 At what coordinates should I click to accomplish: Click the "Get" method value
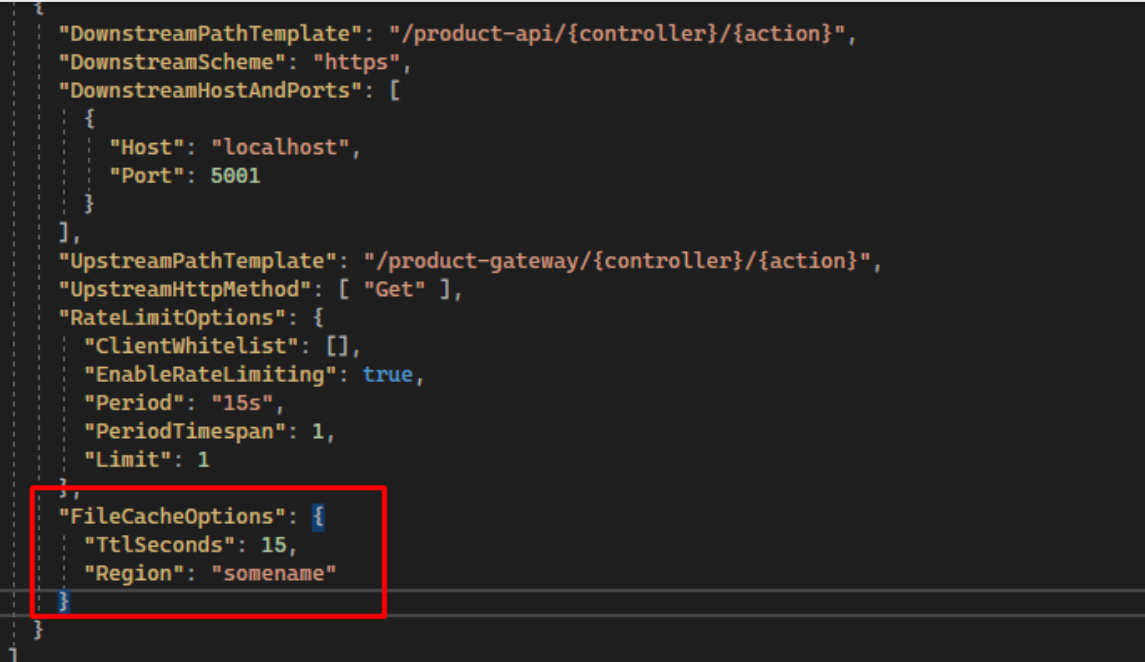coord(394,290)
